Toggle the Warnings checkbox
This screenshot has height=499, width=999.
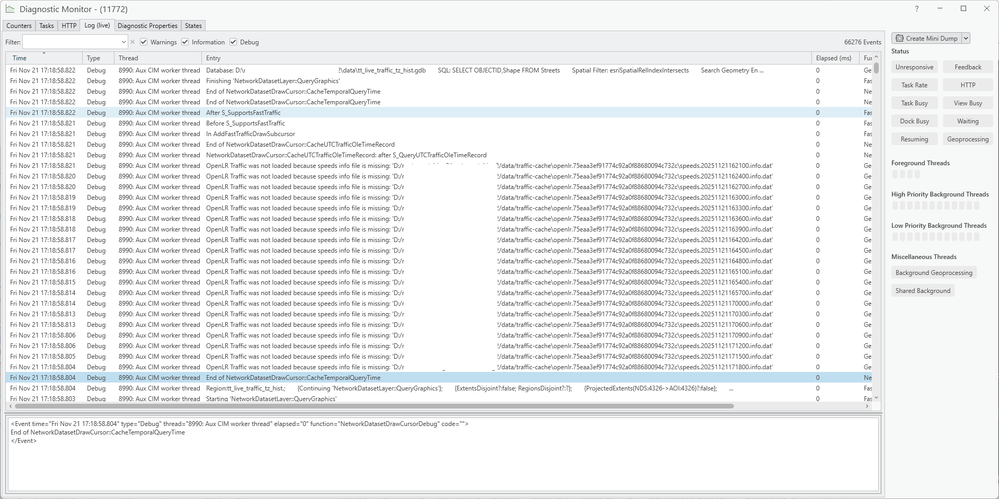click(143, 42)
